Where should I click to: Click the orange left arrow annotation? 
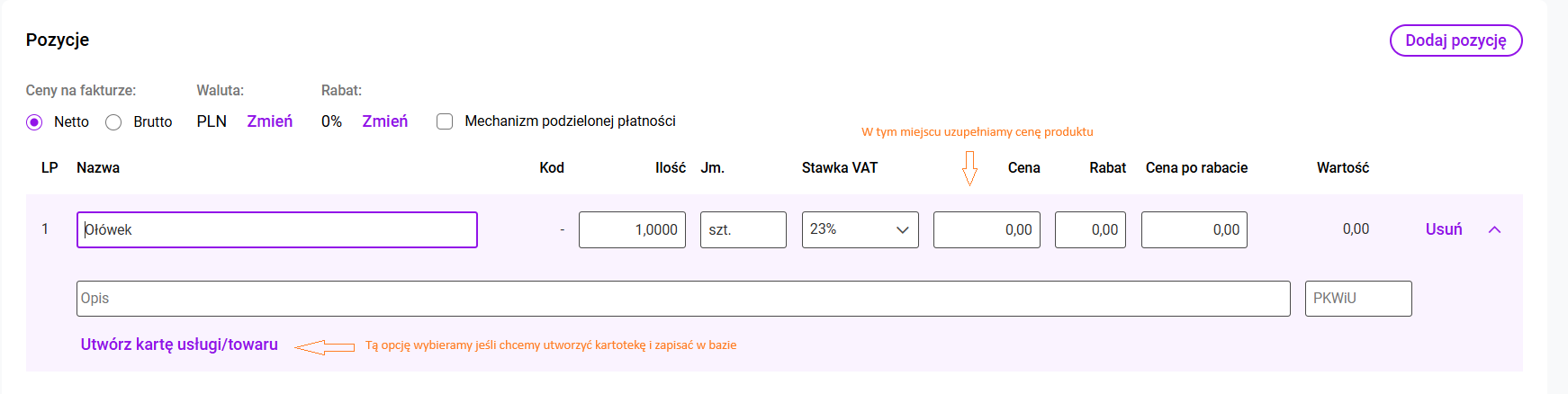click(x=325, y=347)
